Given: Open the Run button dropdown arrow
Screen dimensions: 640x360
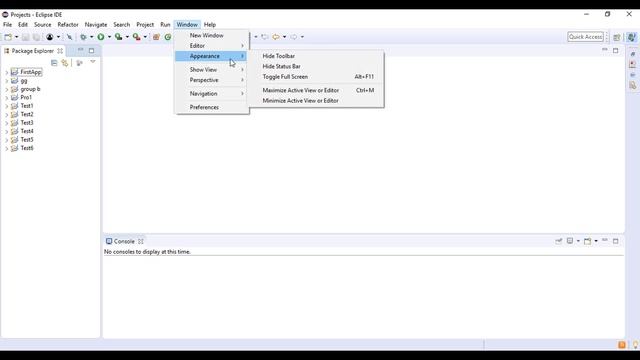Looking at the screenshot, I should click(x=109, y=37).
